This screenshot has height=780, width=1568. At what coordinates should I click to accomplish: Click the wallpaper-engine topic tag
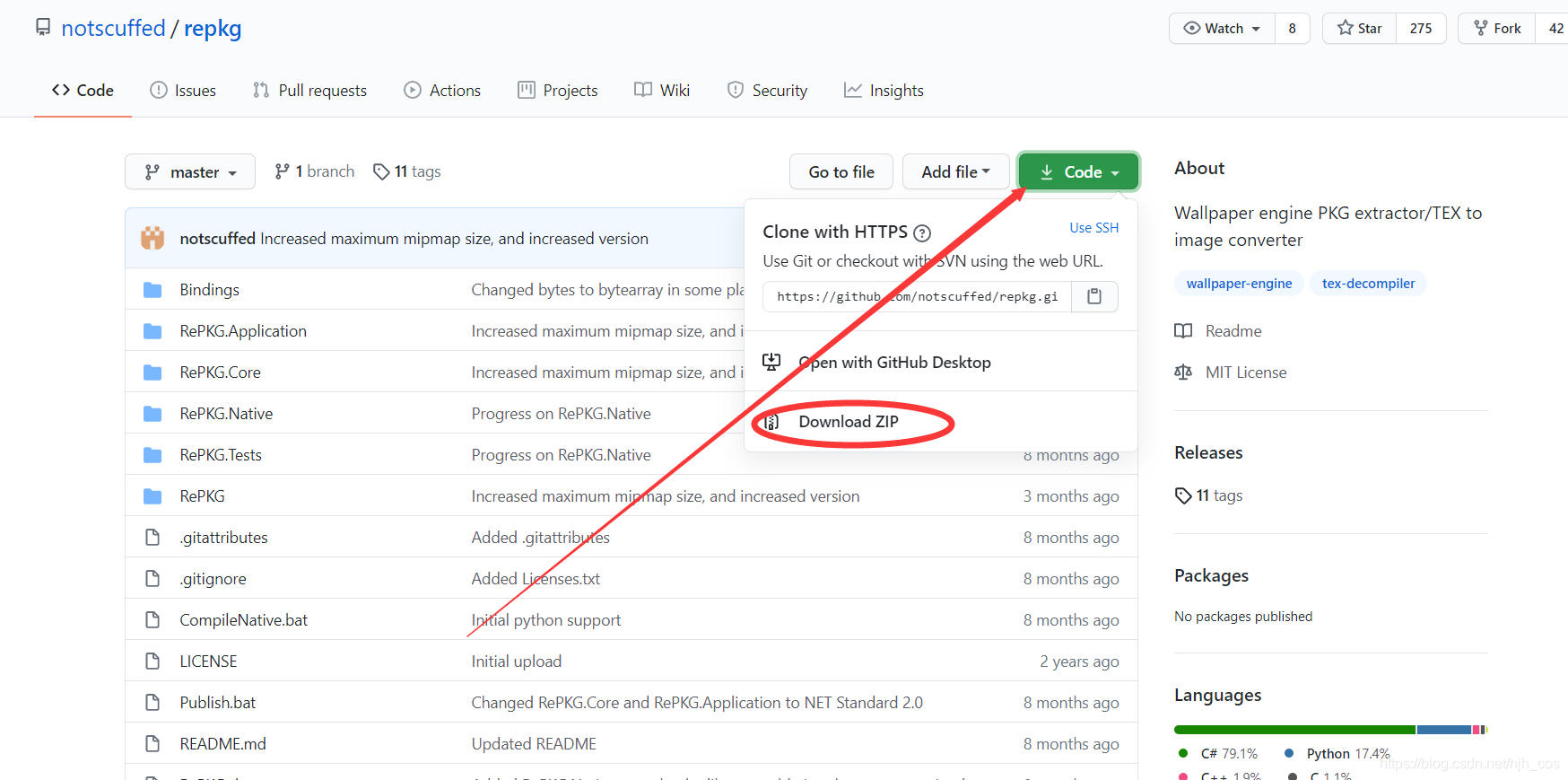1239,284
